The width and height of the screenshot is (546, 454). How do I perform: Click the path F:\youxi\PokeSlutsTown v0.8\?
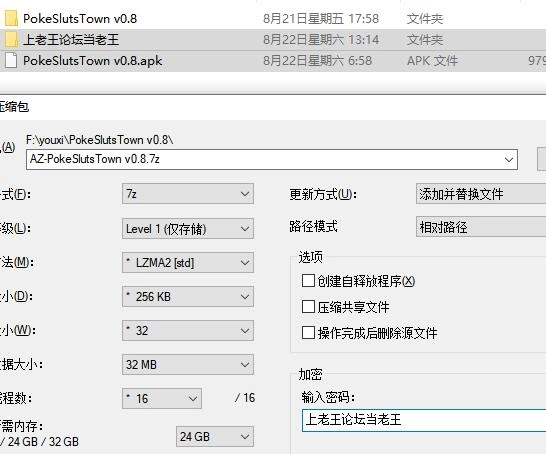[100, 140]
